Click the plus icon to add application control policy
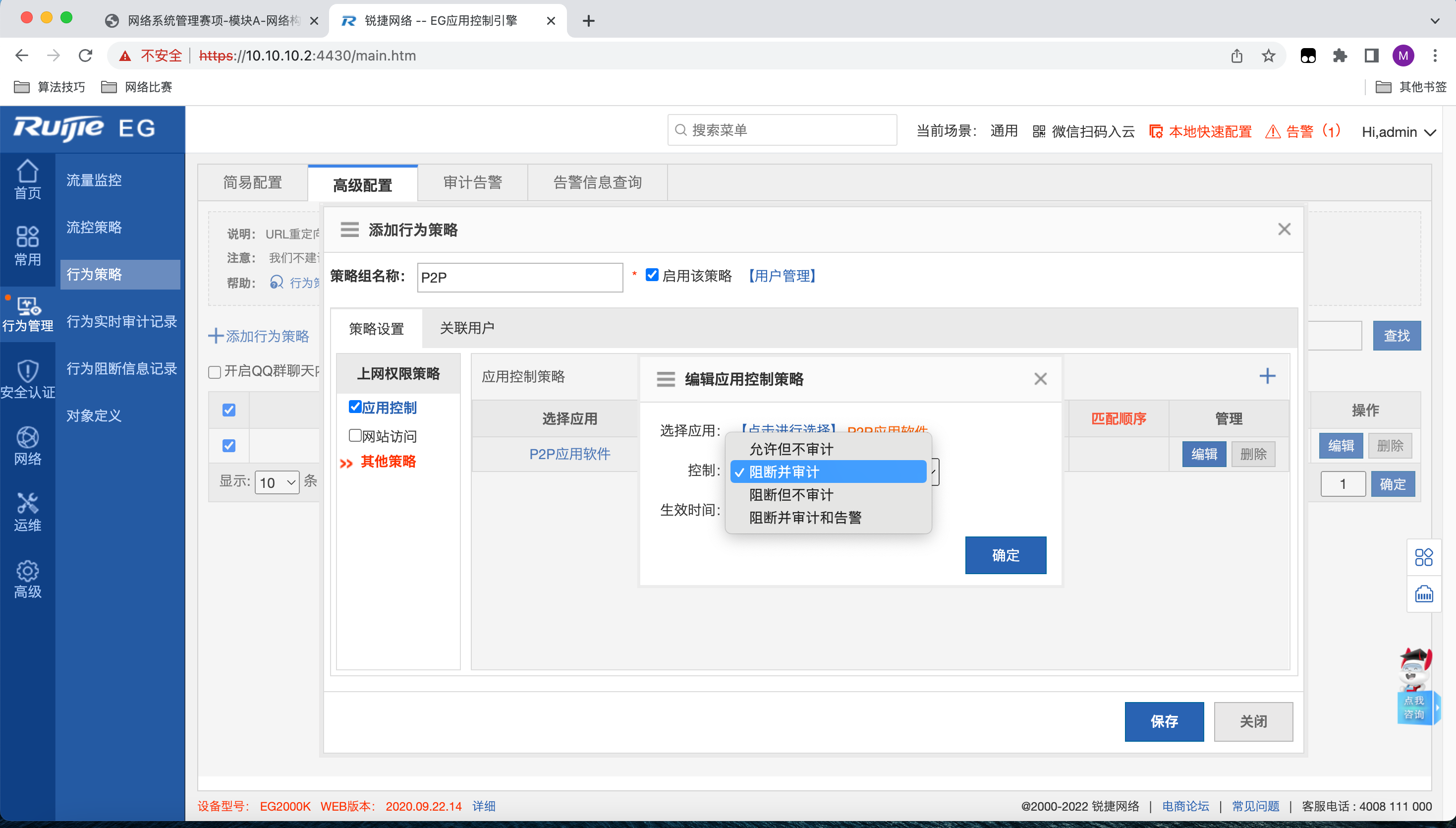Screen dimensions: 1456x828 coord(1267,376)
